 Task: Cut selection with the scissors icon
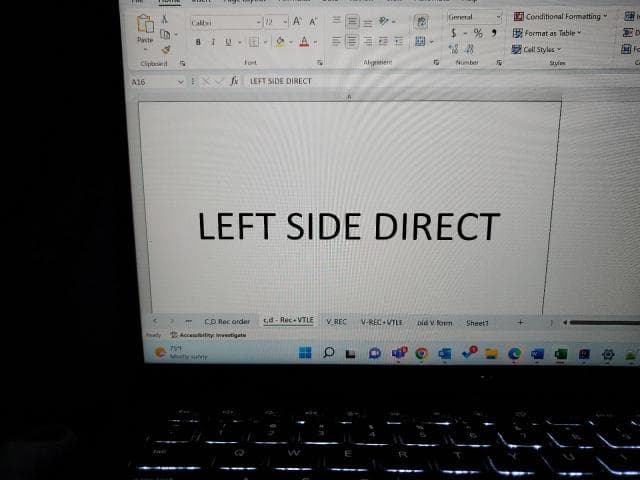164,19
